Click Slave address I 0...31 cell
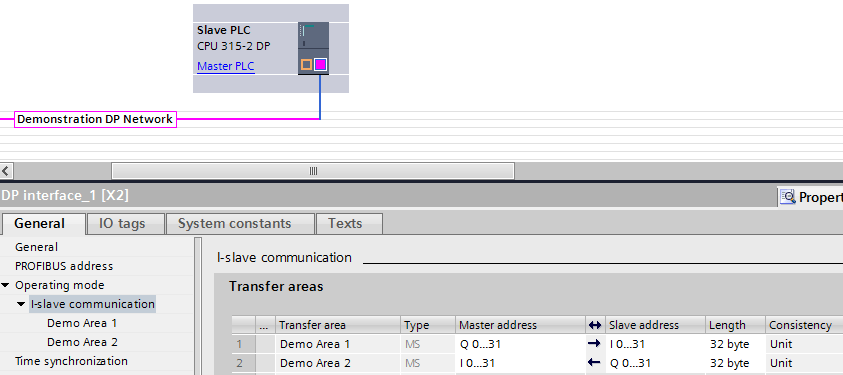Image resolution: width=843 pixels, height=375 pixels. pyautogui.click(x=655, y=344)
